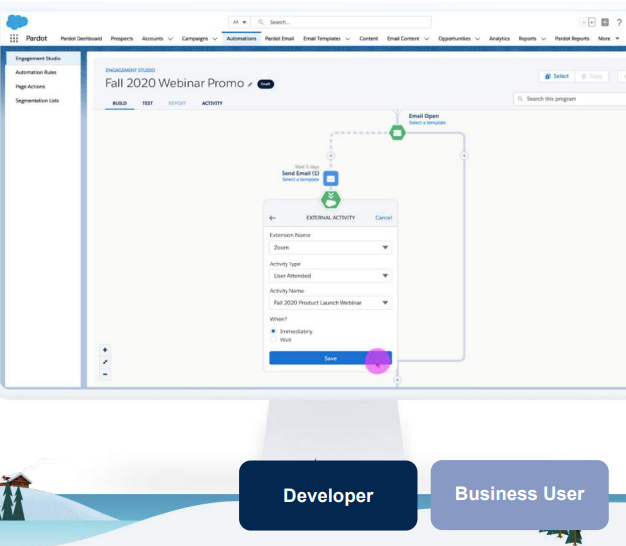Expand the Email Content nav chevron

[x=426, y=39]
